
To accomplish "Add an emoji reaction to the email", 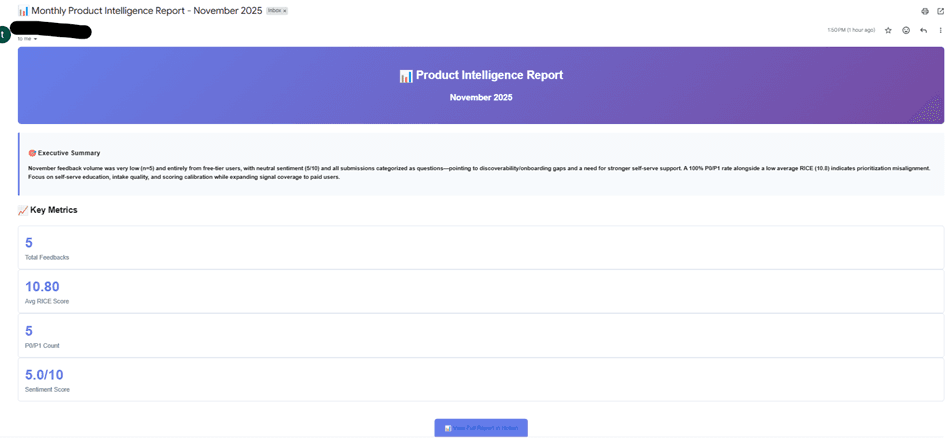I will pyautogui.click(x=906, y=30).
